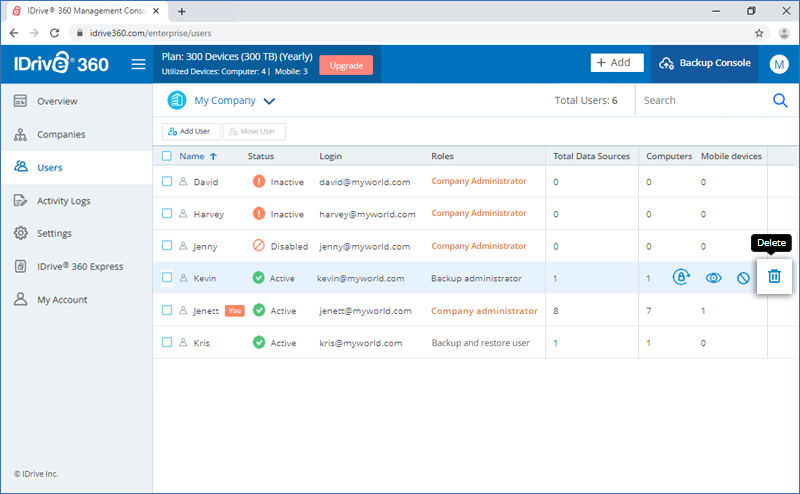Open the Backup Console
This screenshot has height=494, width=800.
[705, 63]
